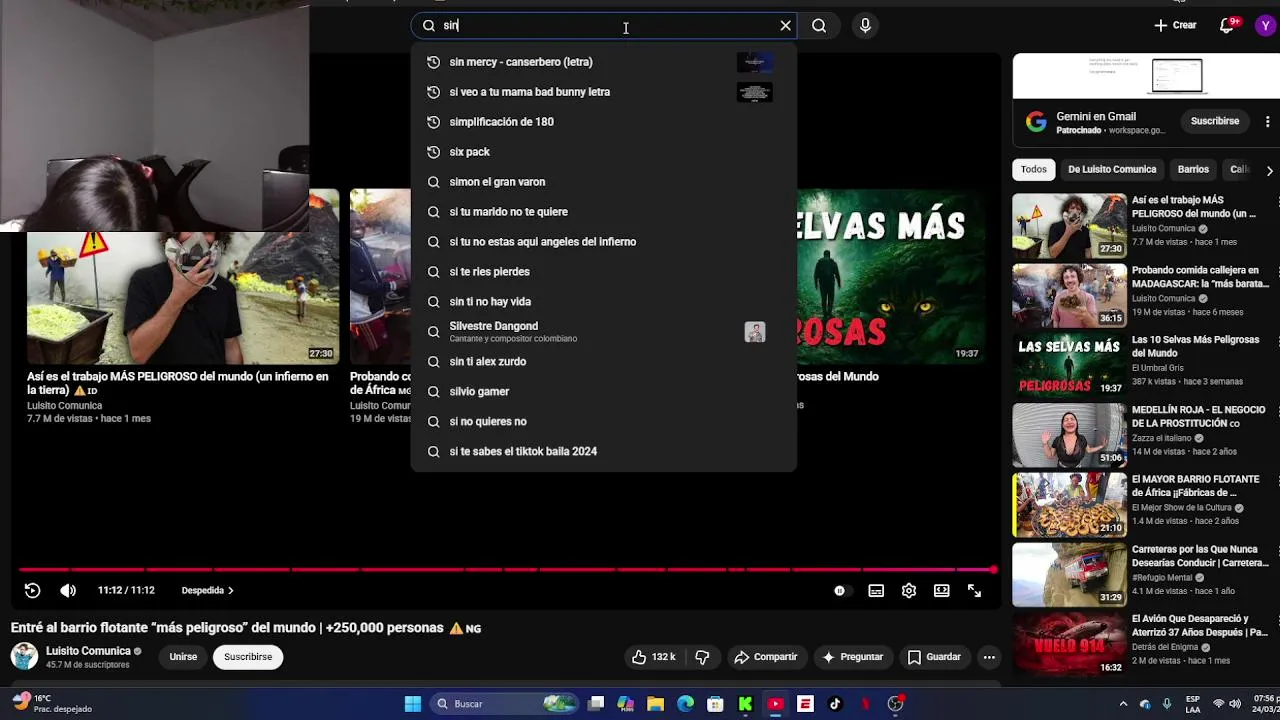
Task: Click search icon beside 'silvio gamer'
Action: point(433,392)
